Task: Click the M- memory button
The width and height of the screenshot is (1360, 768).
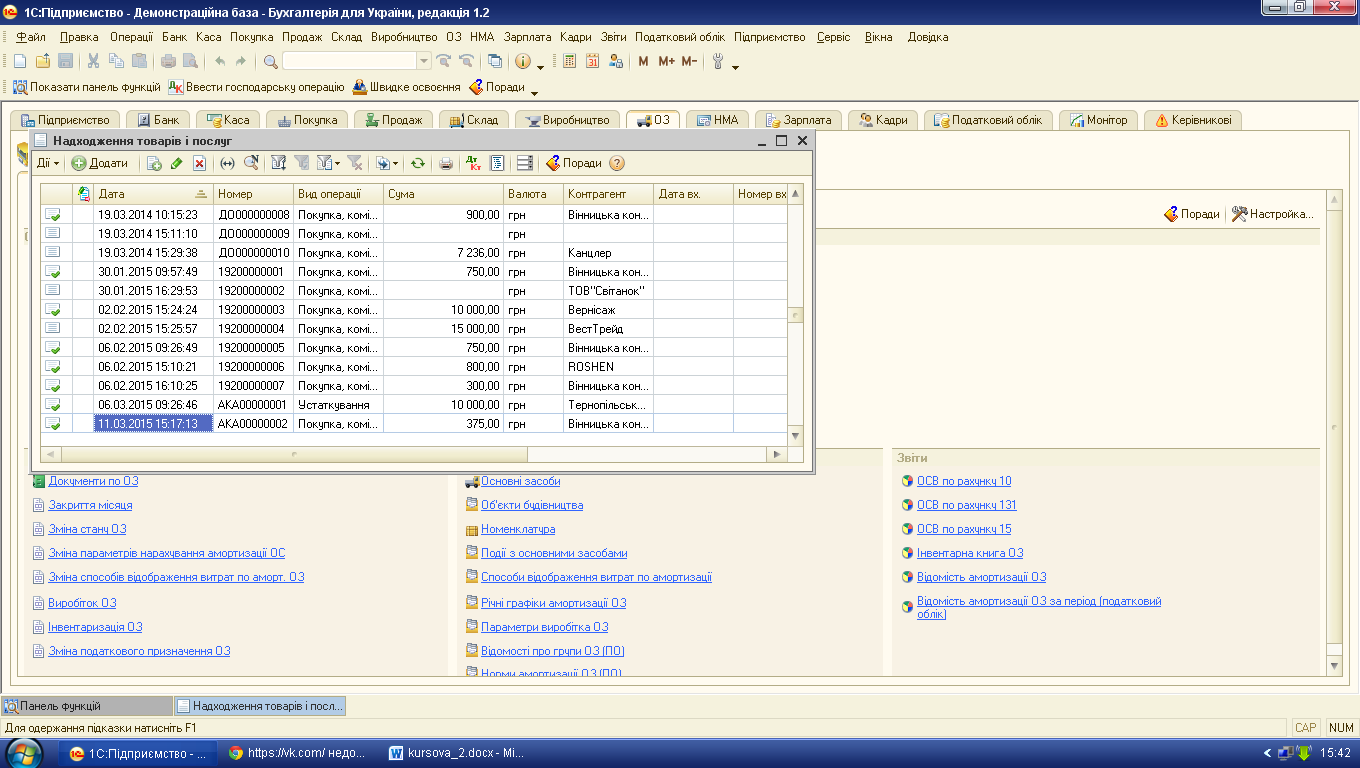Action: click(689, 61)
